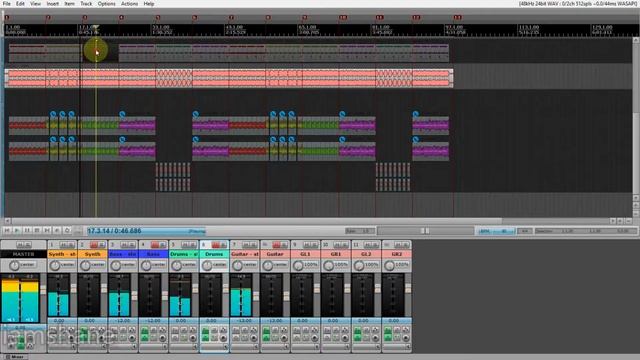
Task: Open the File menu
Action: point(7,4)
